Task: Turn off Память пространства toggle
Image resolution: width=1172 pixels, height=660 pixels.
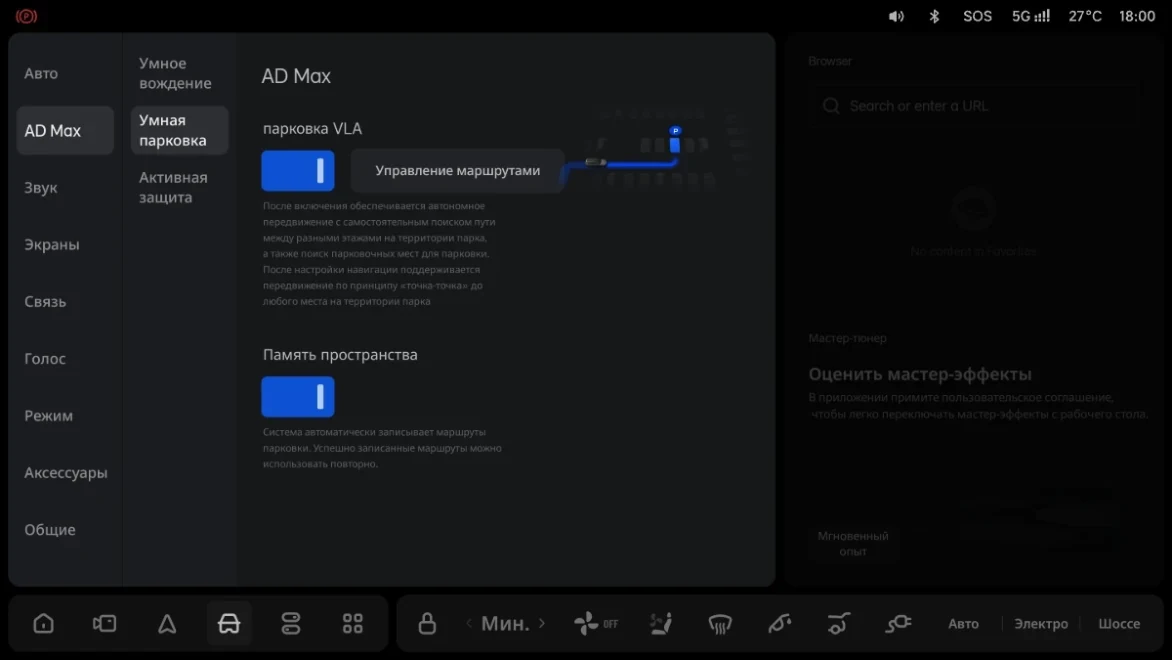Action: pos(297,396)
